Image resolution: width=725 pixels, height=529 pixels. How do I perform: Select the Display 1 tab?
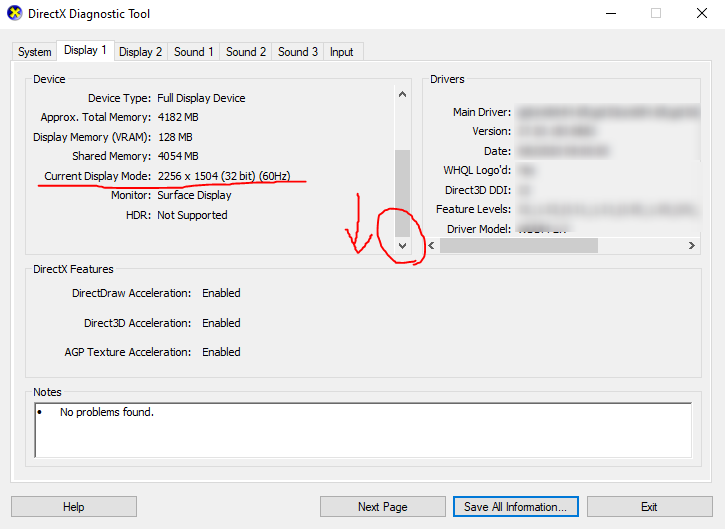coord(85,50)
